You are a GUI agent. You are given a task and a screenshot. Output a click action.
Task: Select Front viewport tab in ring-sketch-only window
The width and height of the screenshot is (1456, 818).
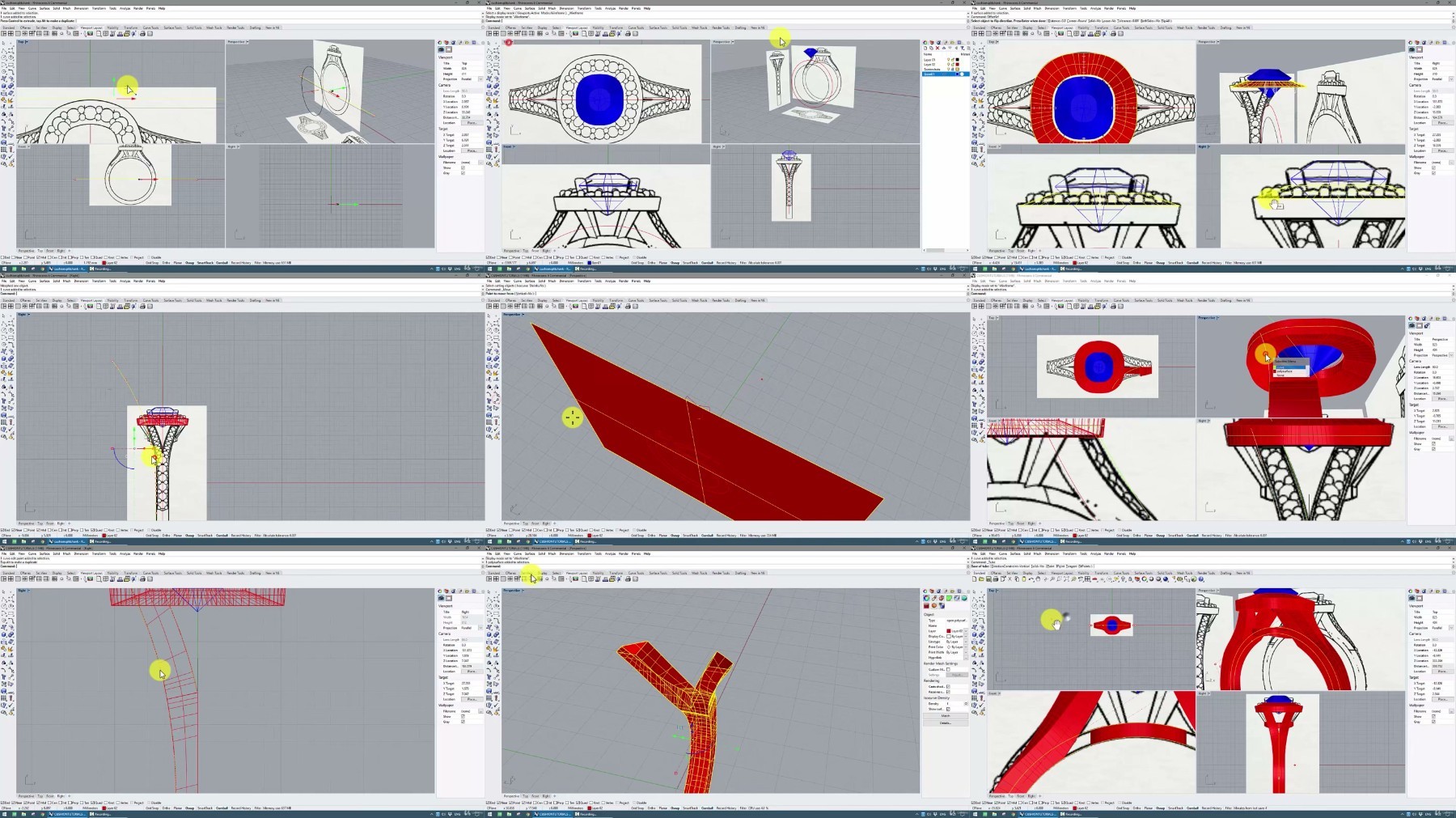point(50,251)
